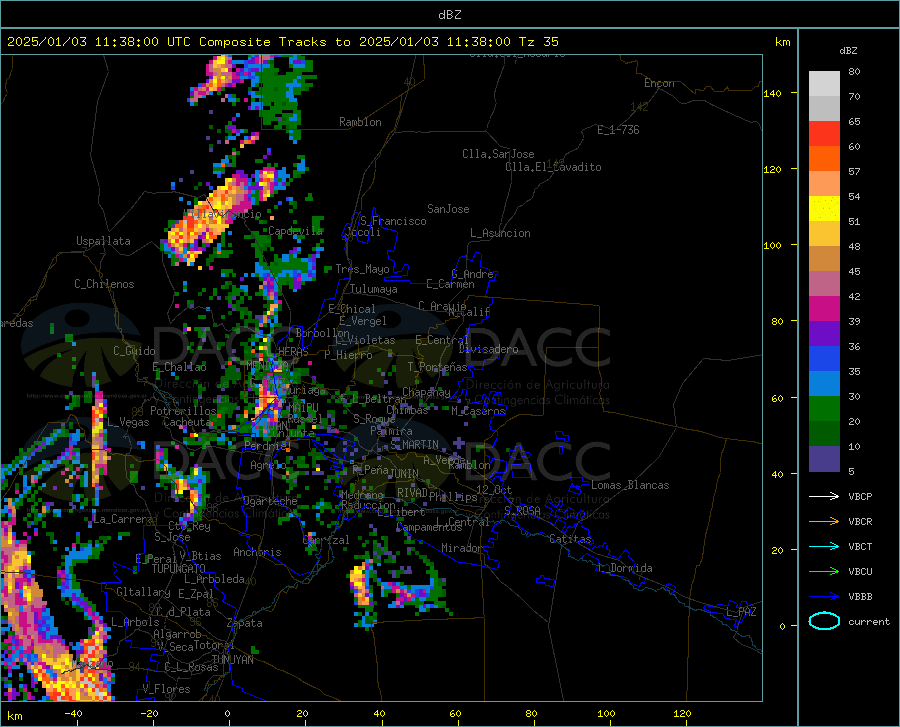Click the Clla.SanJose map label
Screen dimensions: 900x727
point(498,154)
